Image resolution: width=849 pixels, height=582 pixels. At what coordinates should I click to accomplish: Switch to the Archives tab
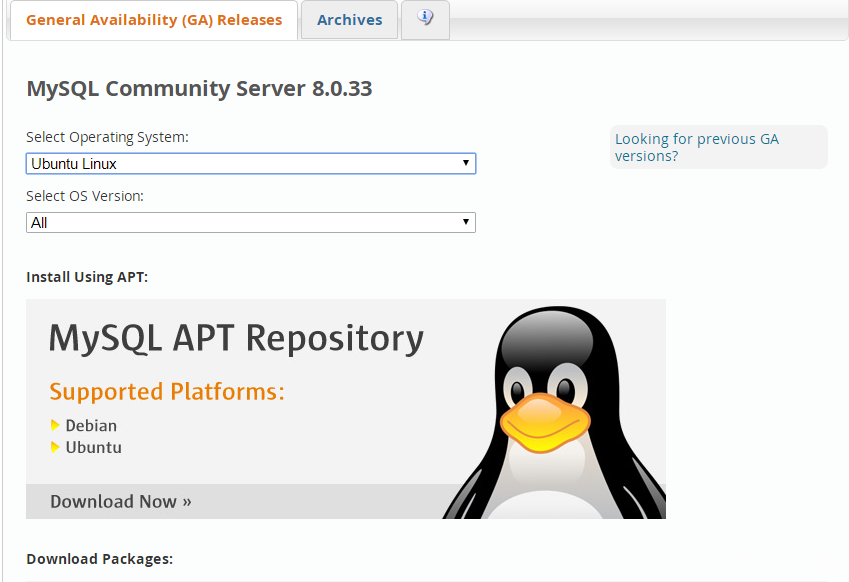click(x=349, y=19)
